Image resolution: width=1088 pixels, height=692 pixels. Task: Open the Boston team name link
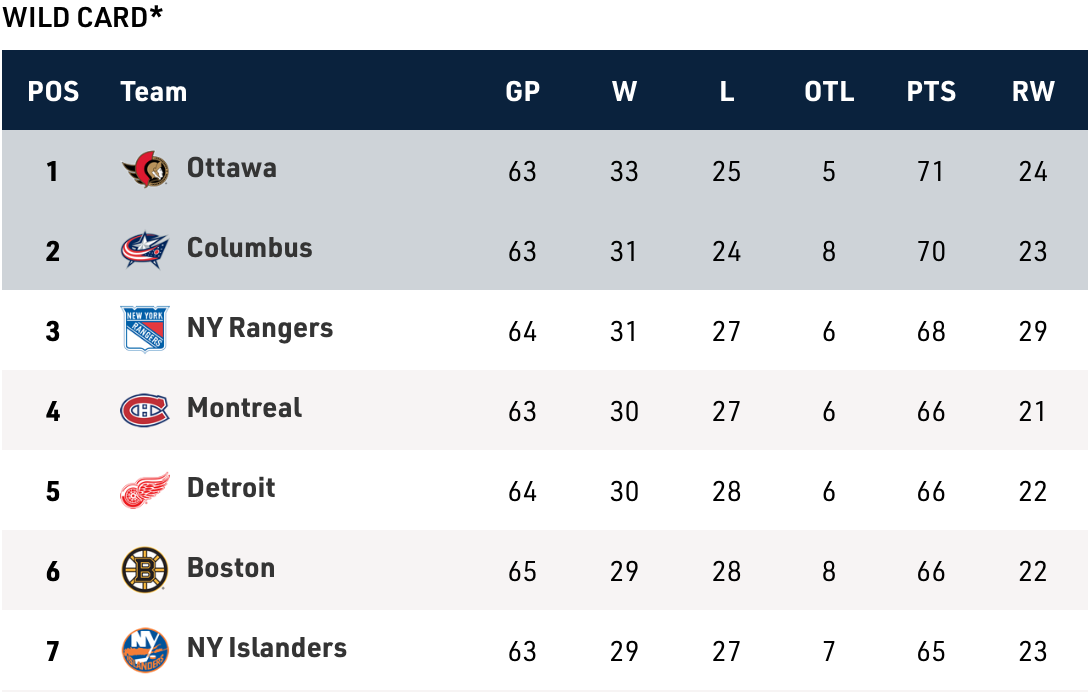[231, 568]
